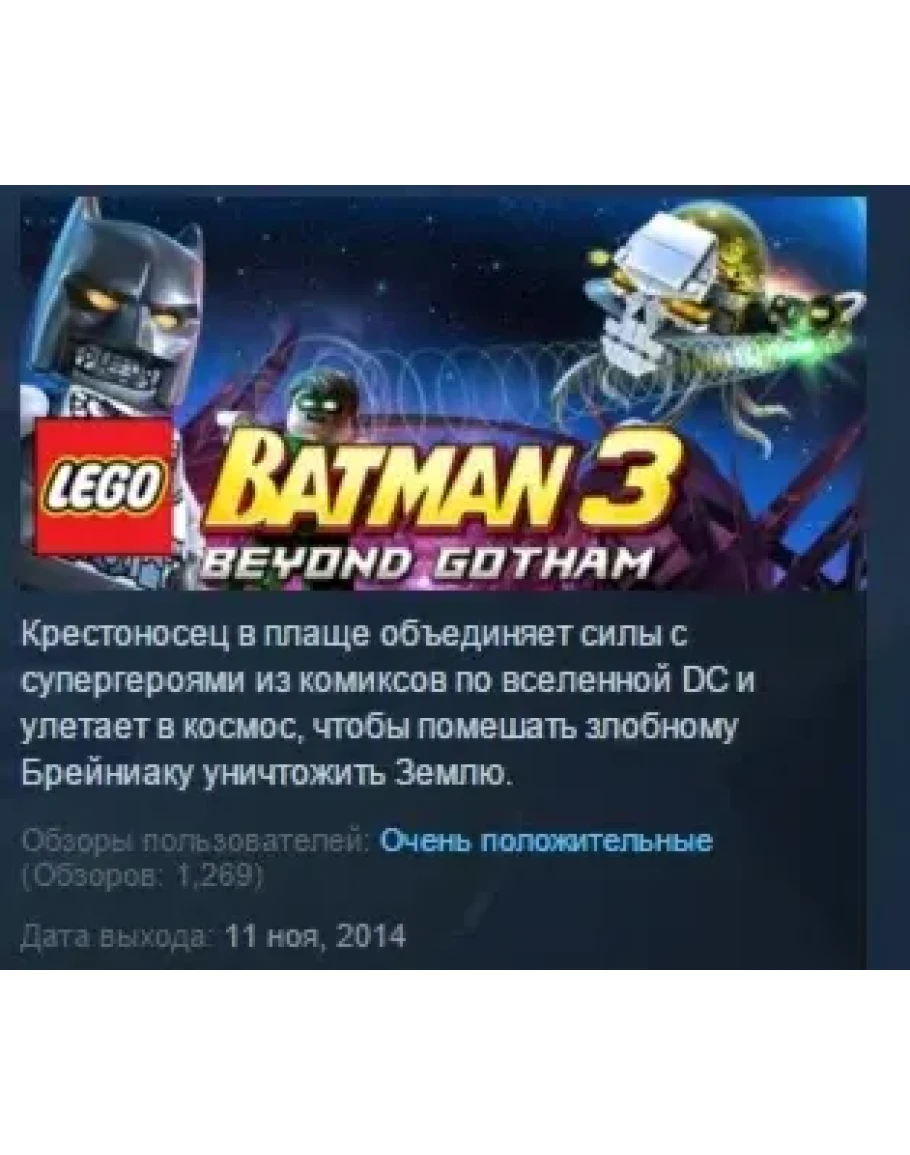
Task: Click the Обзоры пользователей label
Action: pos(196,840)
